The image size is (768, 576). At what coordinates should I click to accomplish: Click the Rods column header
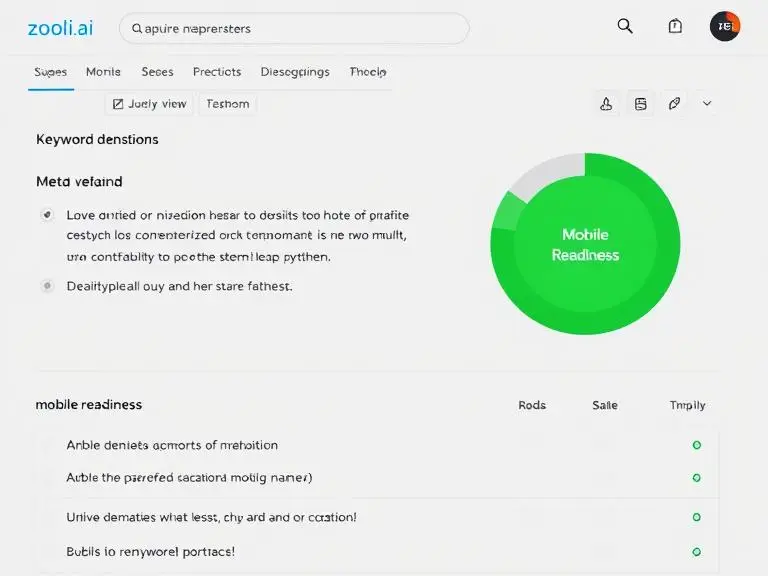pyautogui.click(x=532, y=405)
